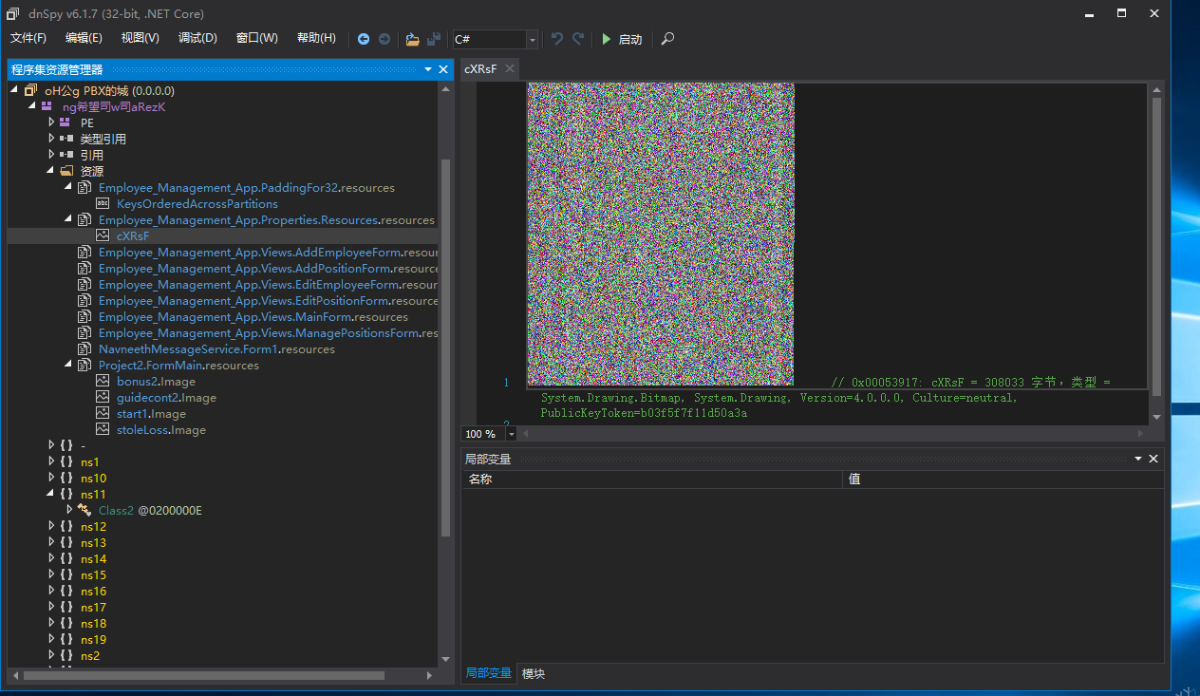
Task: Click the save all icon
Action: tap(433, 39)
